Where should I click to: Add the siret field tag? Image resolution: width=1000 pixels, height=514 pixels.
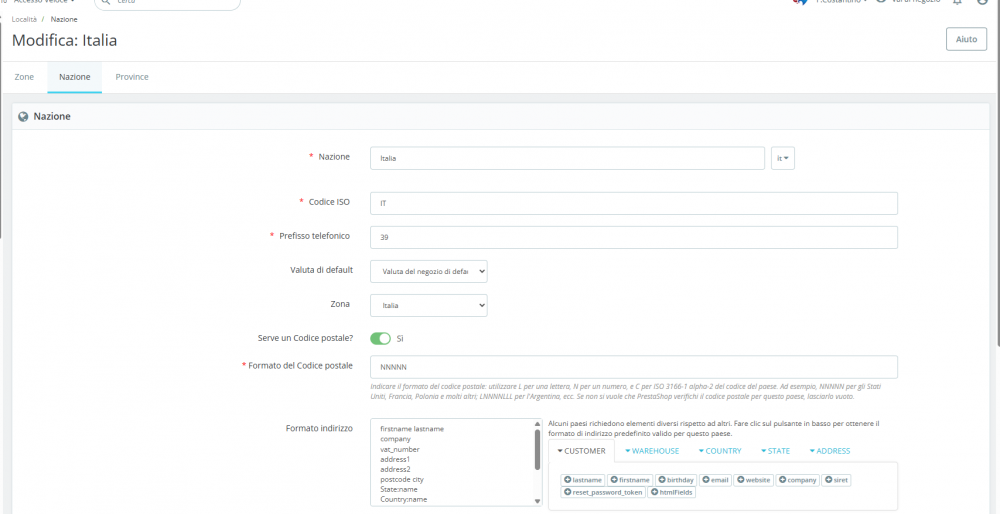[836, 480]
